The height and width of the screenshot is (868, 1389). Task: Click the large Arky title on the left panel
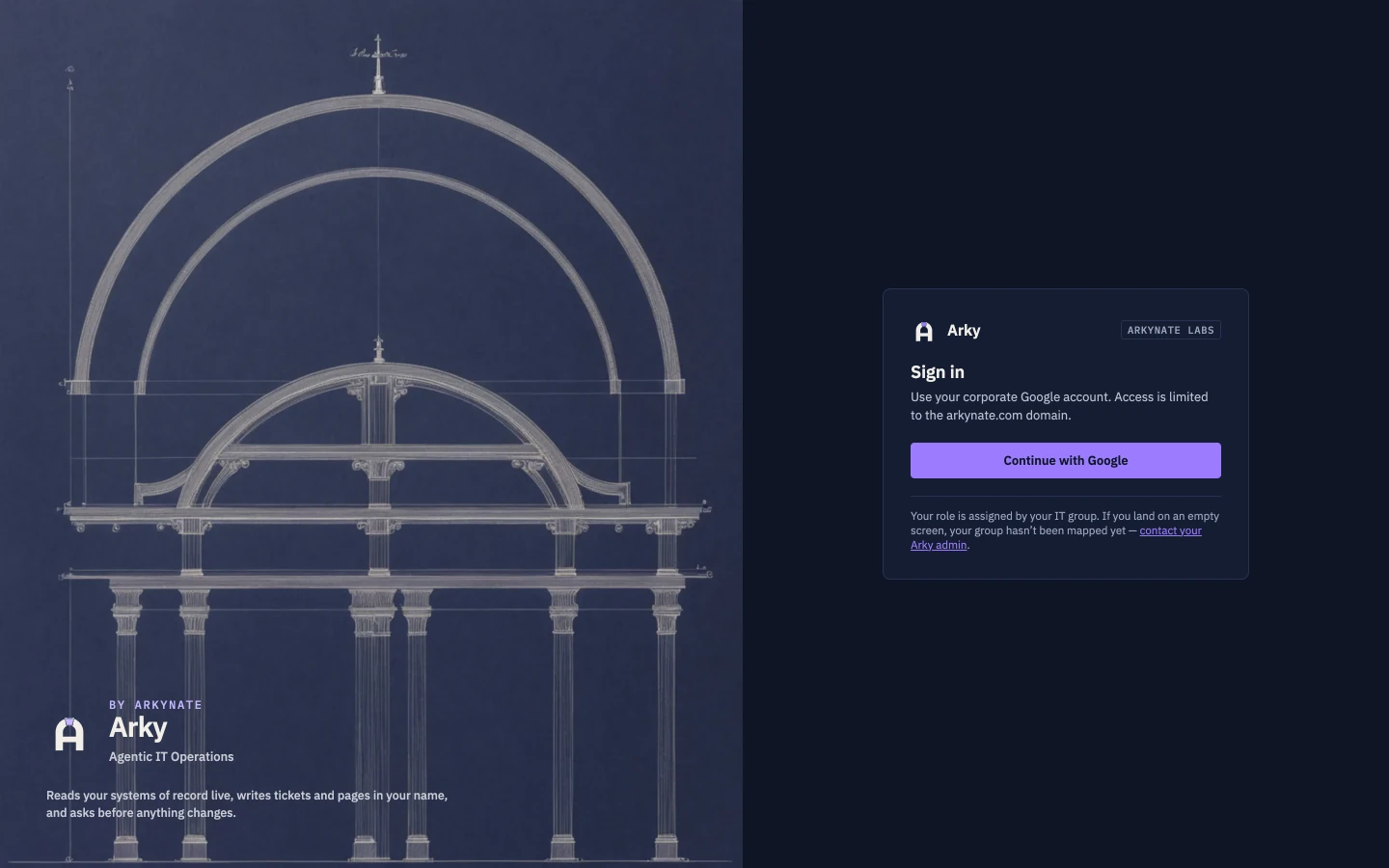coord(138,727)
